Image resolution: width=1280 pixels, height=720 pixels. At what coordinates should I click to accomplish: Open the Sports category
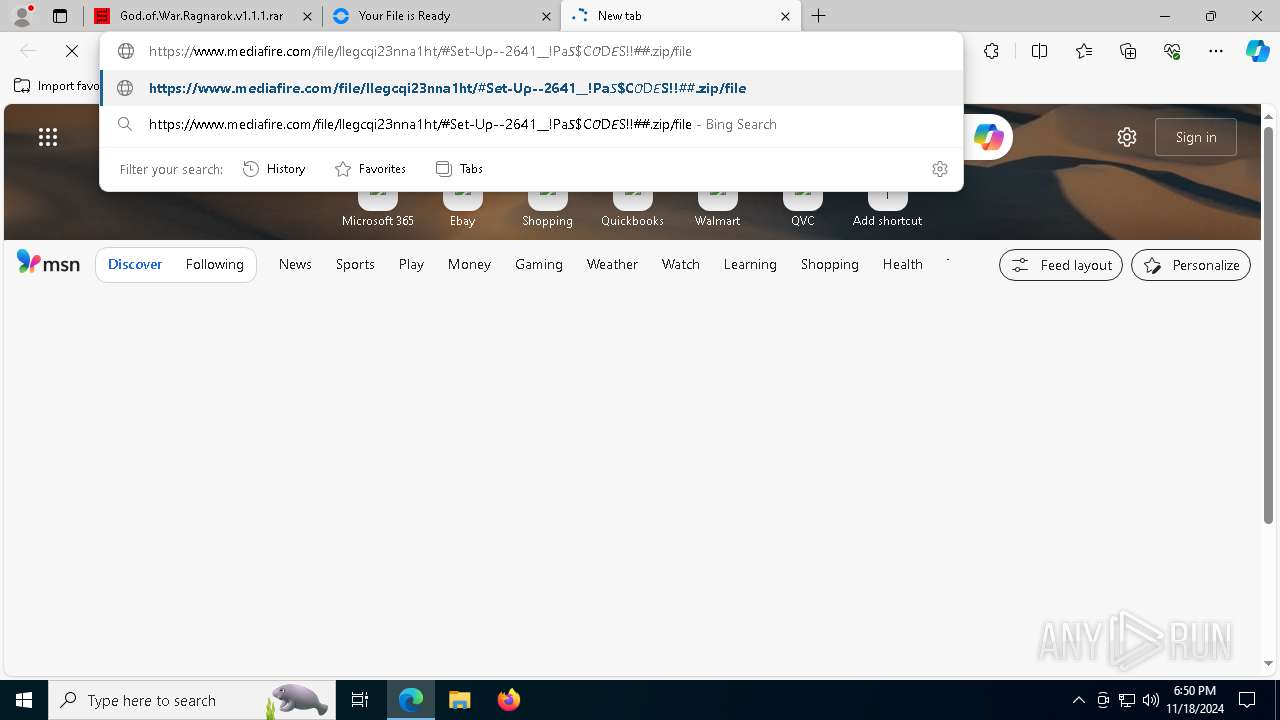(x=355, y=264)
